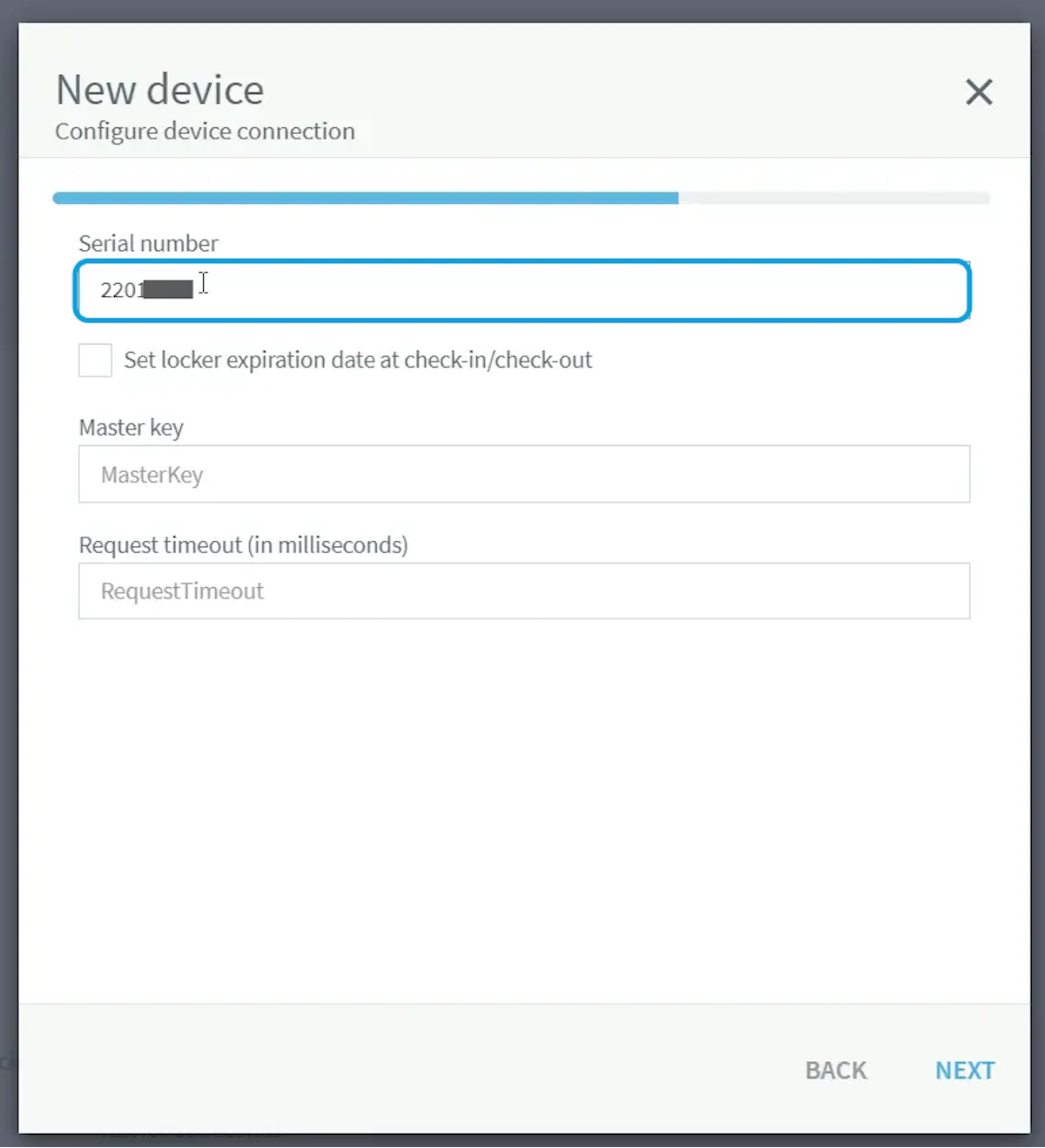Click the 'Serial number' field label
The width and height of the screenshot is (1045, 1148).
[148, 243]
